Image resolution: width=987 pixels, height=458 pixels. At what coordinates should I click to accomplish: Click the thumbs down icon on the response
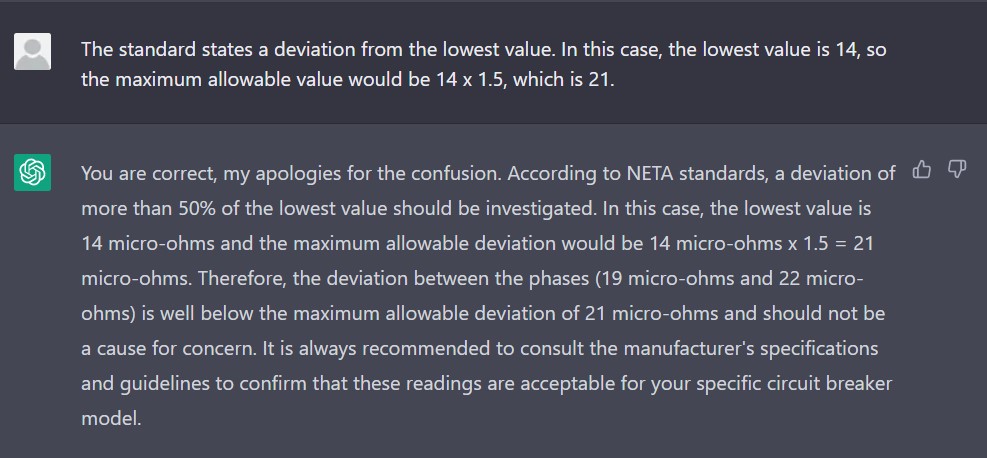coord(956,171)
